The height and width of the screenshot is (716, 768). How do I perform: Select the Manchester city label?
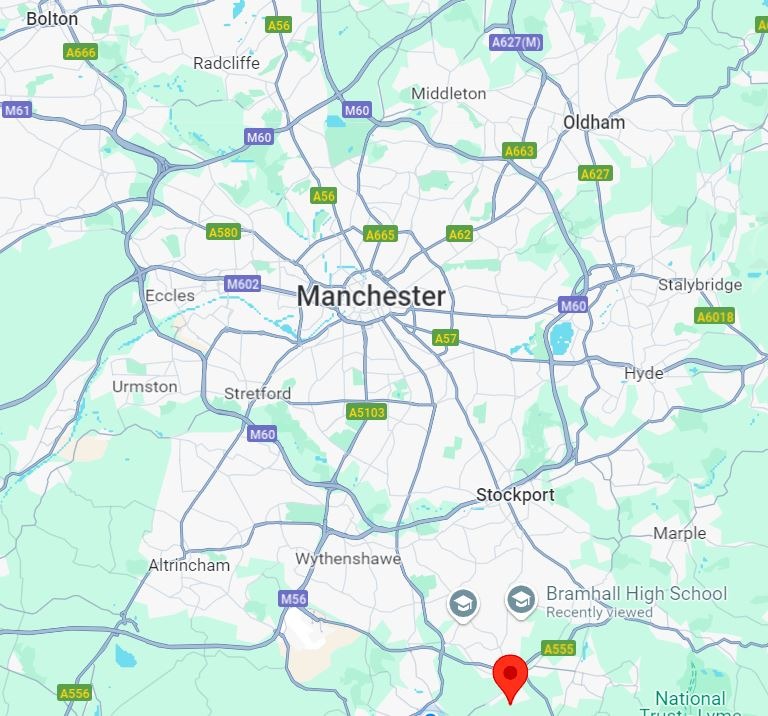tap(371, 296)
